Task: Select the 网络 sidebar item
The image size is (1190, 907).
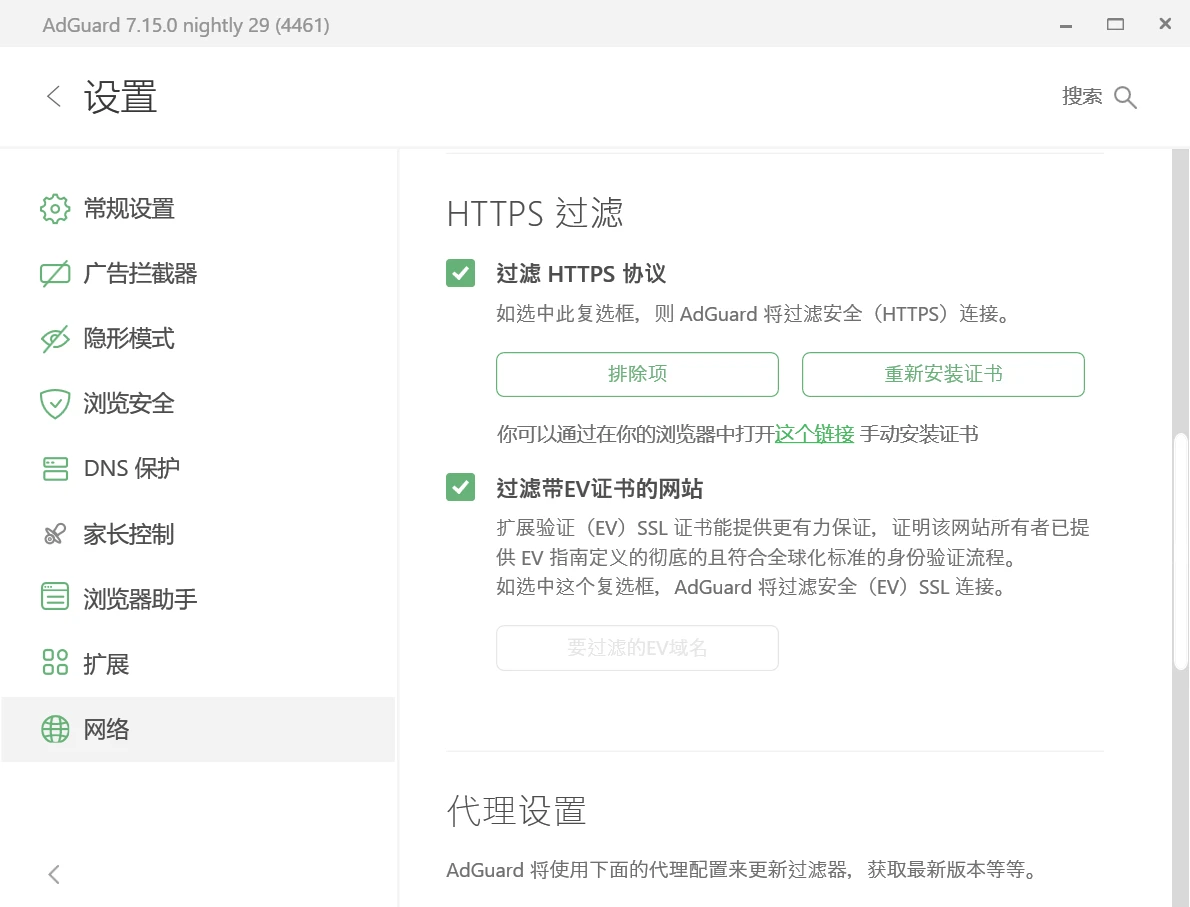Action: pyautogui.click(x=198, y=729)
